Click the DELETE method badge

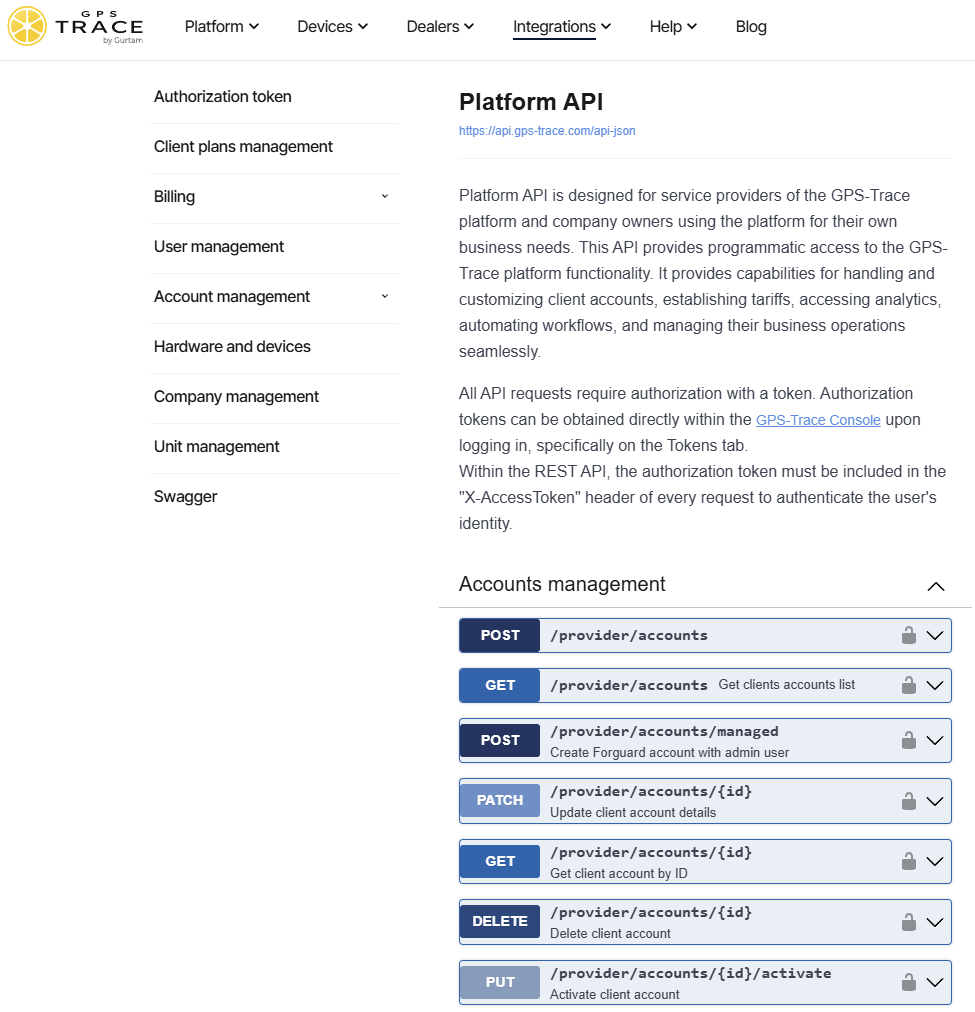[x=499, y=922]
